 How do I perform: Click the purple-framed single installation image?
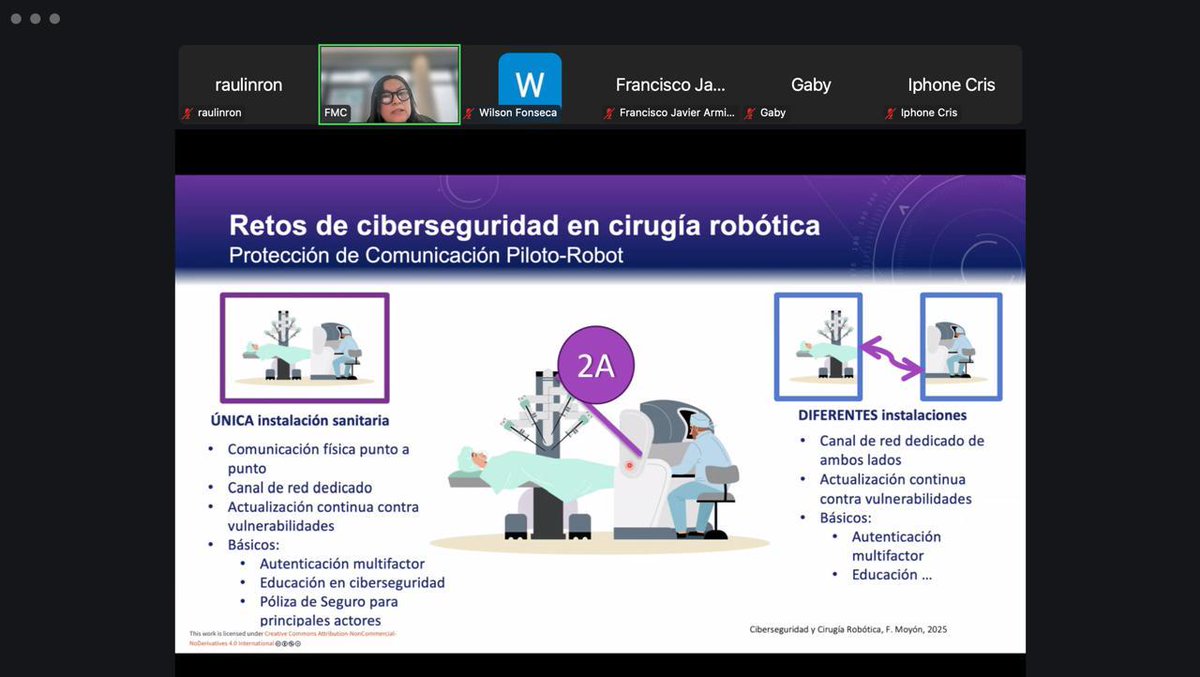[x=305, y=347]
